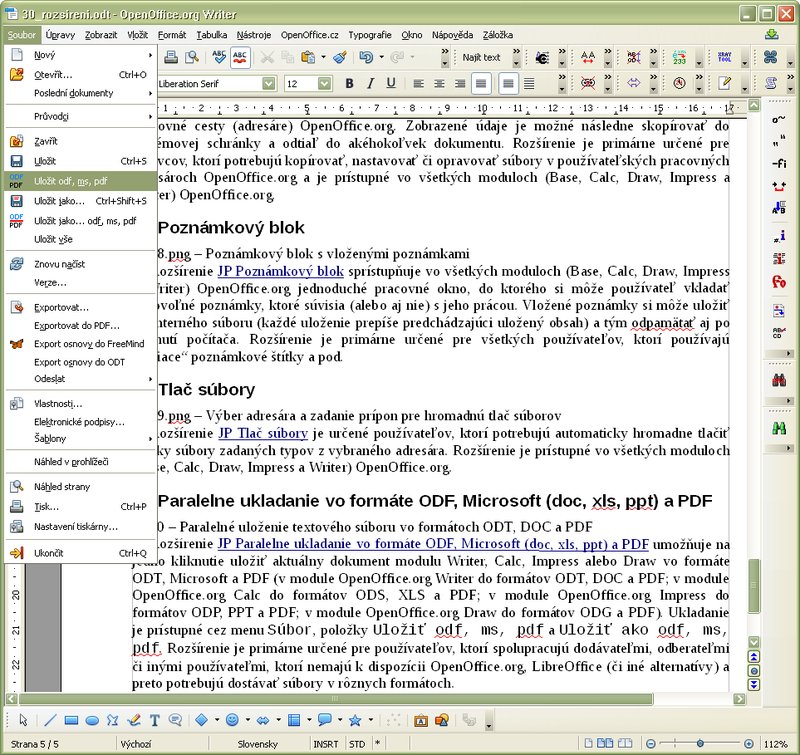The height and width of the screenshot is (755, 800).
Task: Click the 112% zoom level indicator
Action: click(778, 744)
